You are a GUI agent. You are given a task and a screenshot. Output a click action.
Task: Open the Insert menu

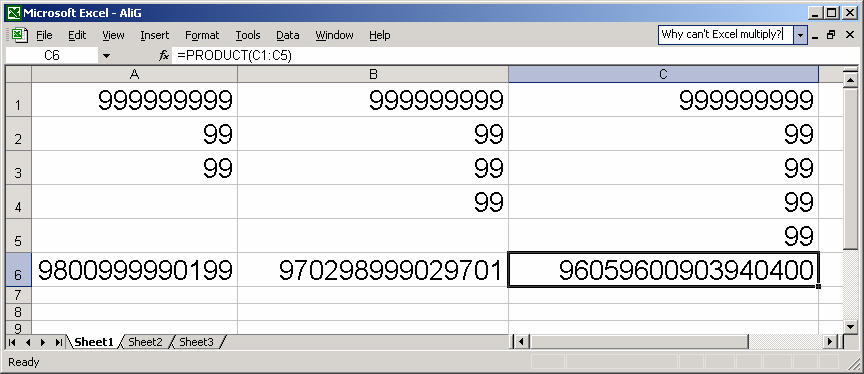coord(154,35)
